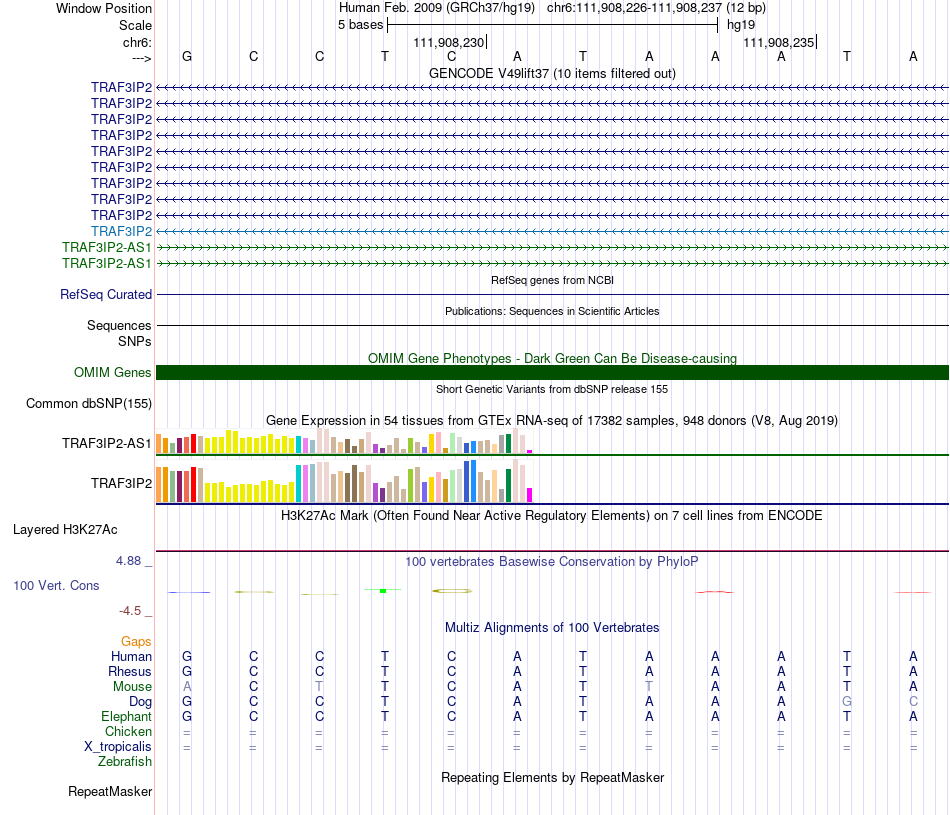Click the Chicken alignment row label
The image size is (950, 815).
(128, 731)
